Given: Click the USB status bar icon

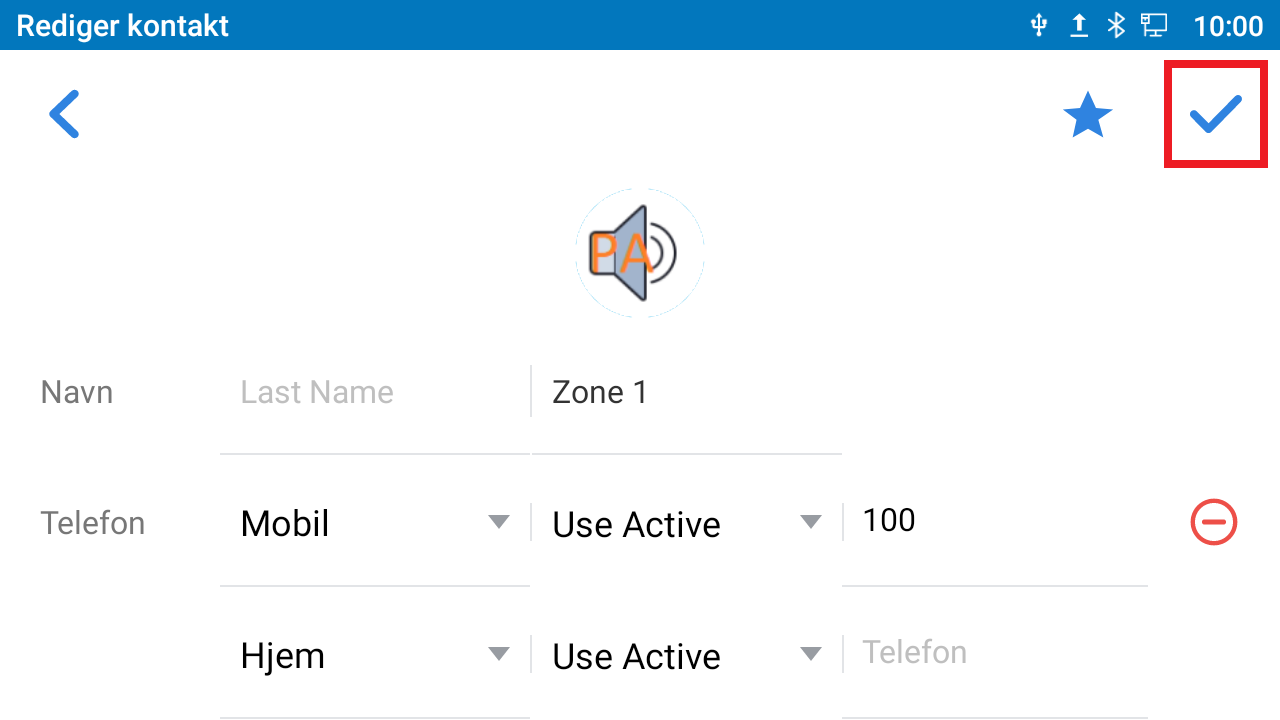Looking at the screenshot, I should coord(1039,25).
